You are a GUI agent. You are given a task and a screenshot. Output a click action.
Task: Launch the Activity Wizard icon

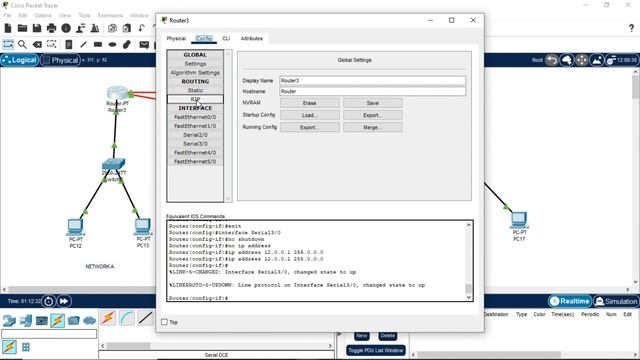pyautogui.click(x=80, y=28)
